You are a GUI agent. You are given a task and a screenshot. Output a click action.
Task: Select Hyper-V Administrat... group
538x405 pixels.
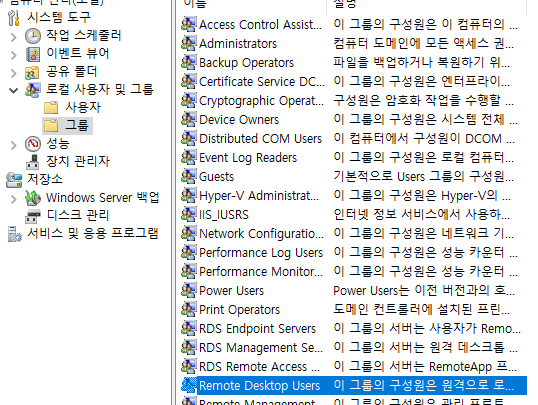click(x=259, y=196)
